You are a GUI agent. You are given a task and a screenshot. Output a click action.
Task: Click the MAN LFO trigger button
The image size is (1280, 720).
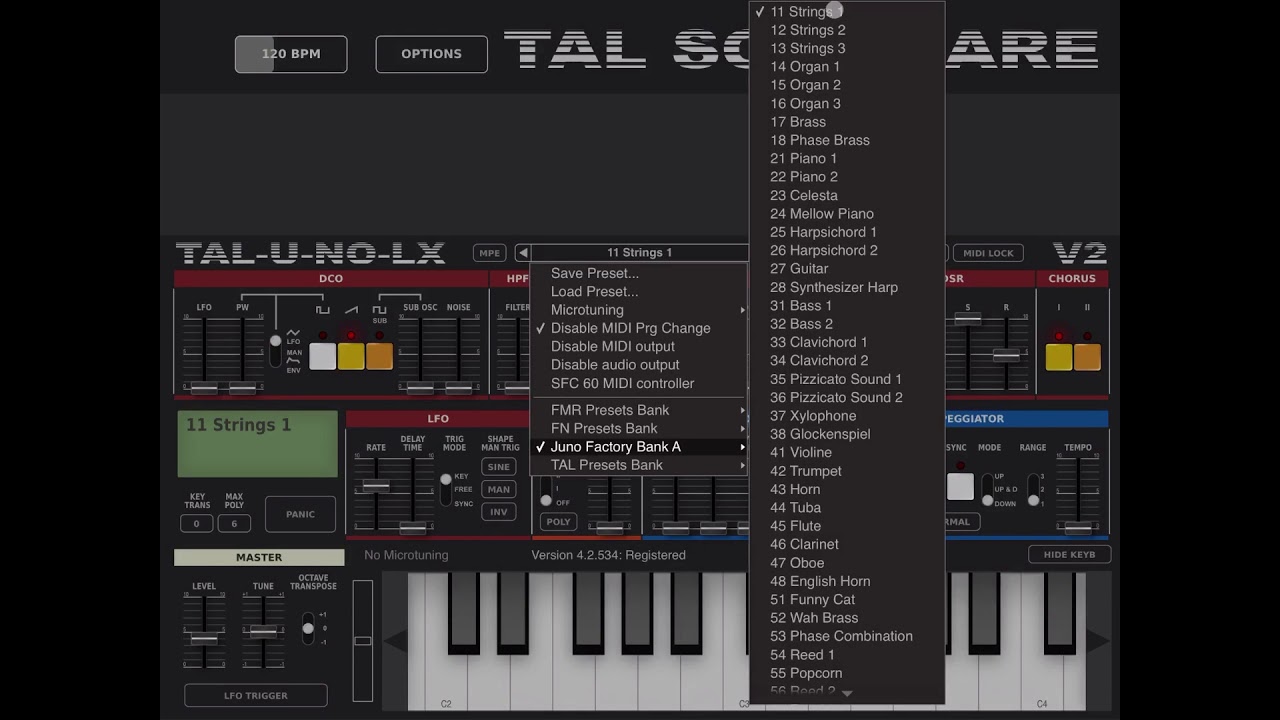click(x=499, y=489)
